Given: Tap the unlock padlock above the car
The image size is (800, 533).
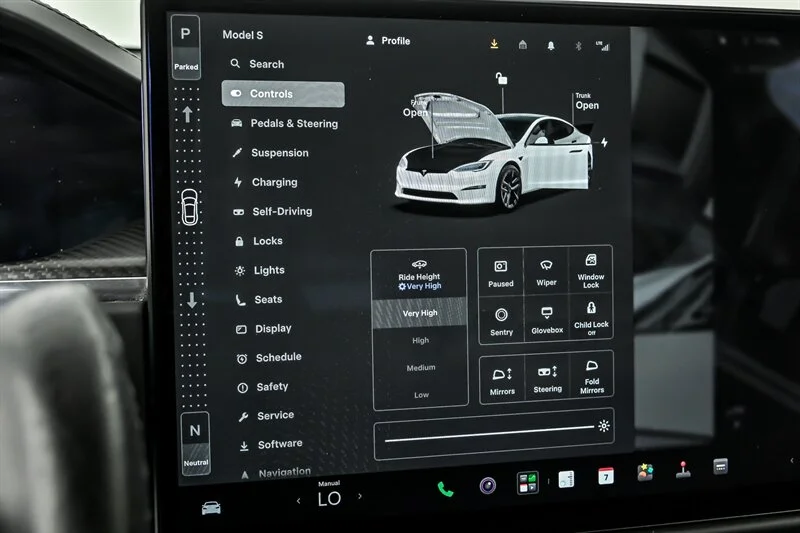Looking at the screenshot, I should [x=502, y=78].
